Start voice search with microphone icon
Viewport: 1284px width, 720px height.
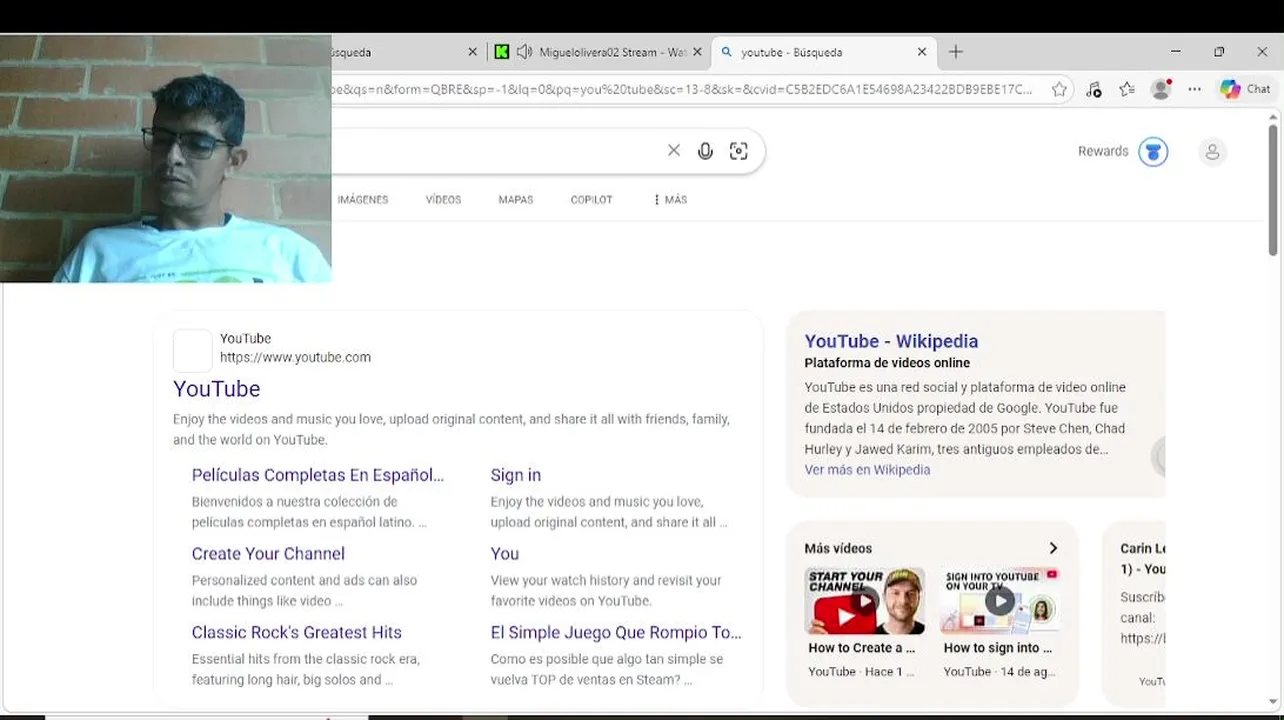click(x=705, y=151)
